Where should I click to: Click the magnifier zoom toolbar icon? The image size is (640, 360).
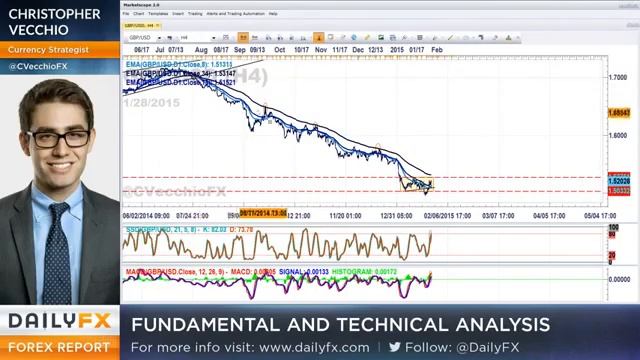tap(404, 38)
